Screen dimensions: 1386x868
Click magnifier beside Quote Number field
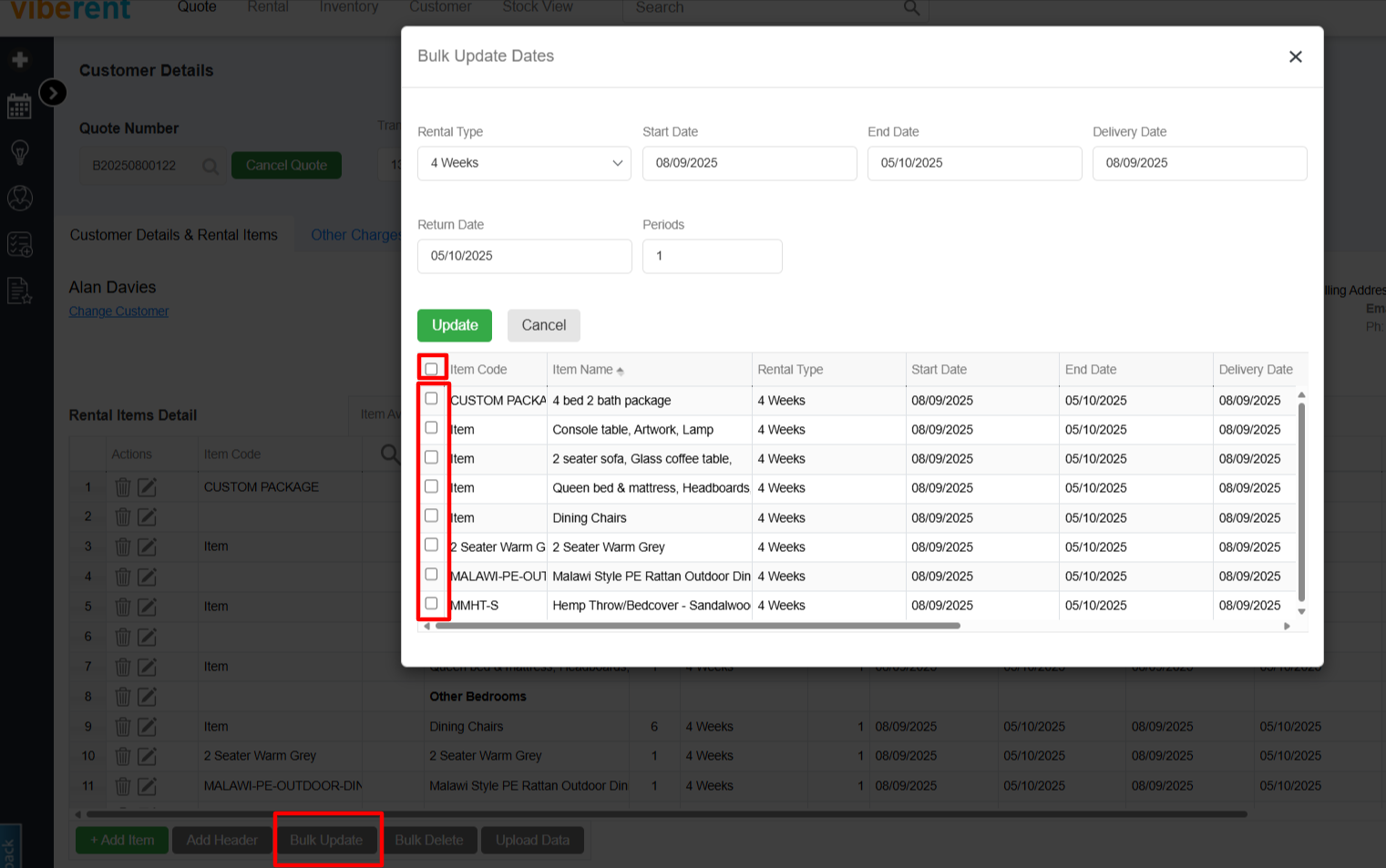pos(210,166)
